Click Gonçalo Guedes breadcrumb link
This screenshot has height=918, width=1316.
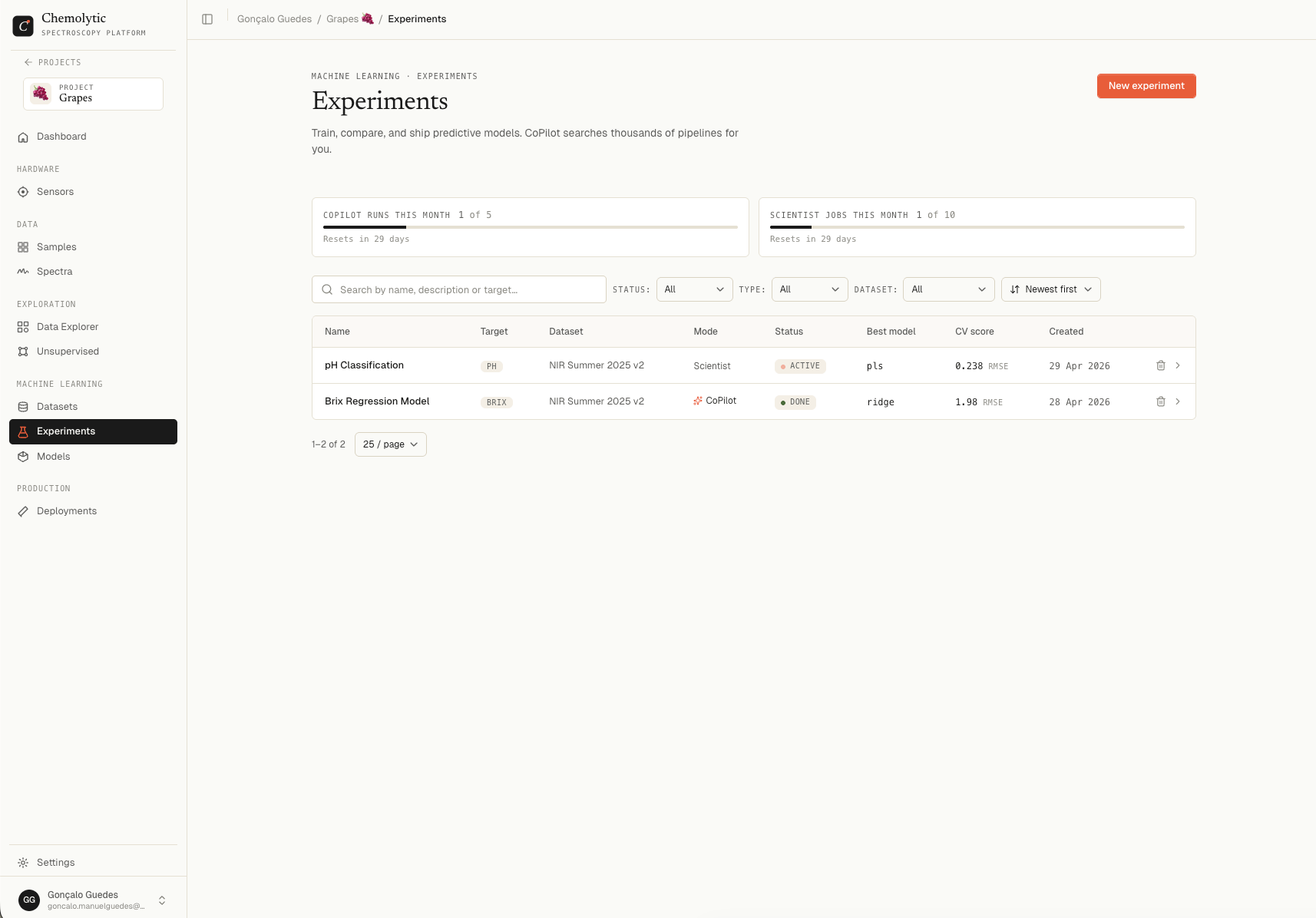[x=274, y=19]
